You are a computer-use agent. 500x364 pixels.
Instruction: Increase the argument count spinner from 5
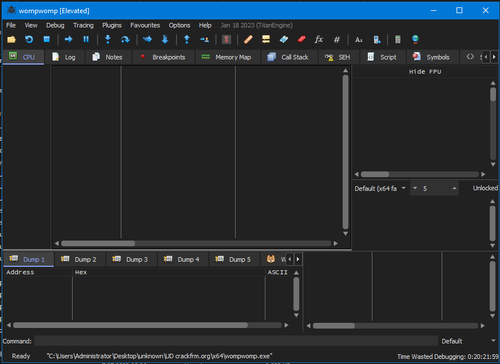[x=454, y=188]
